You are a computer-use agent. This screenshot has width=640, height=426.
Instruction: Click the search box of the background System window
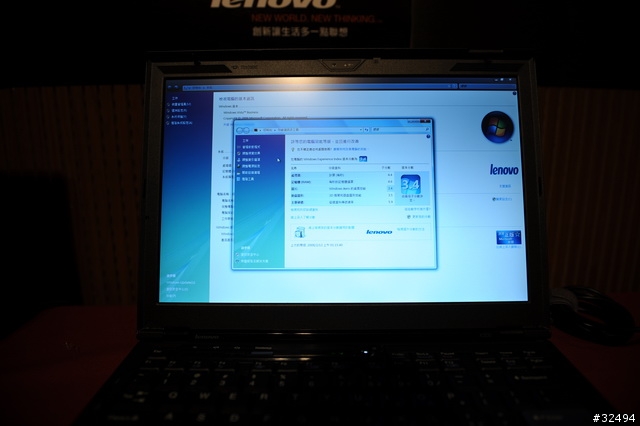(488, 86)
